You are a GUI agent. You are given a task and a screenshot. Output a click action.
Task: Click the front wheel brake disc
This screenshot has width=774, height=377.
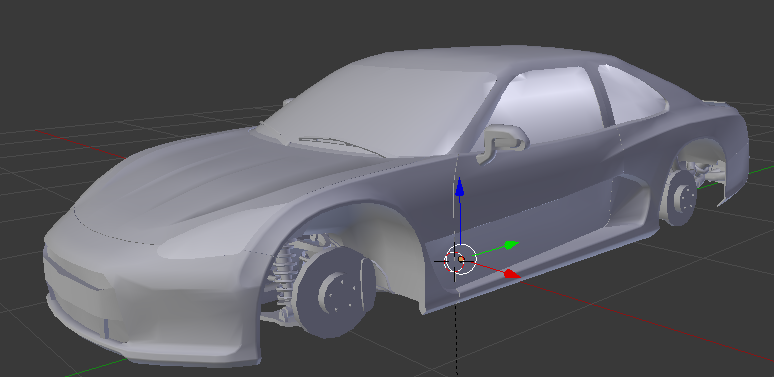[334, 293]
